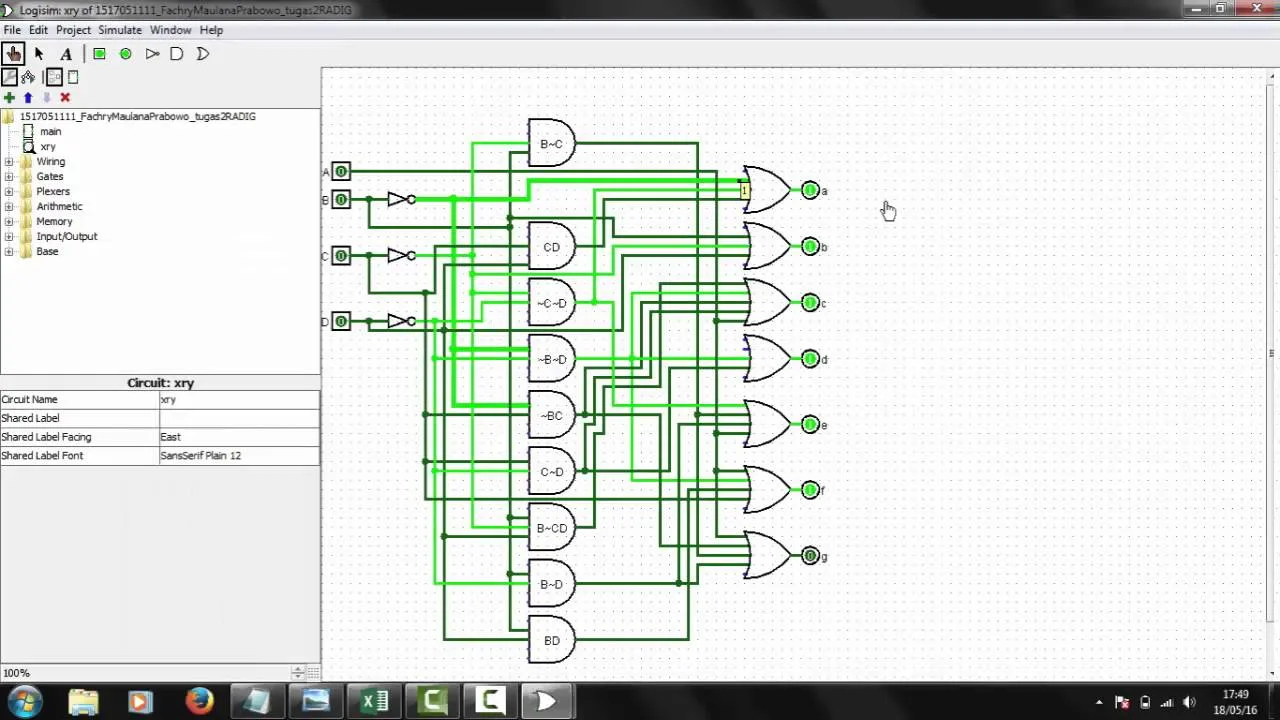
Task: Toggle input pin C
Action: point(341,256)
